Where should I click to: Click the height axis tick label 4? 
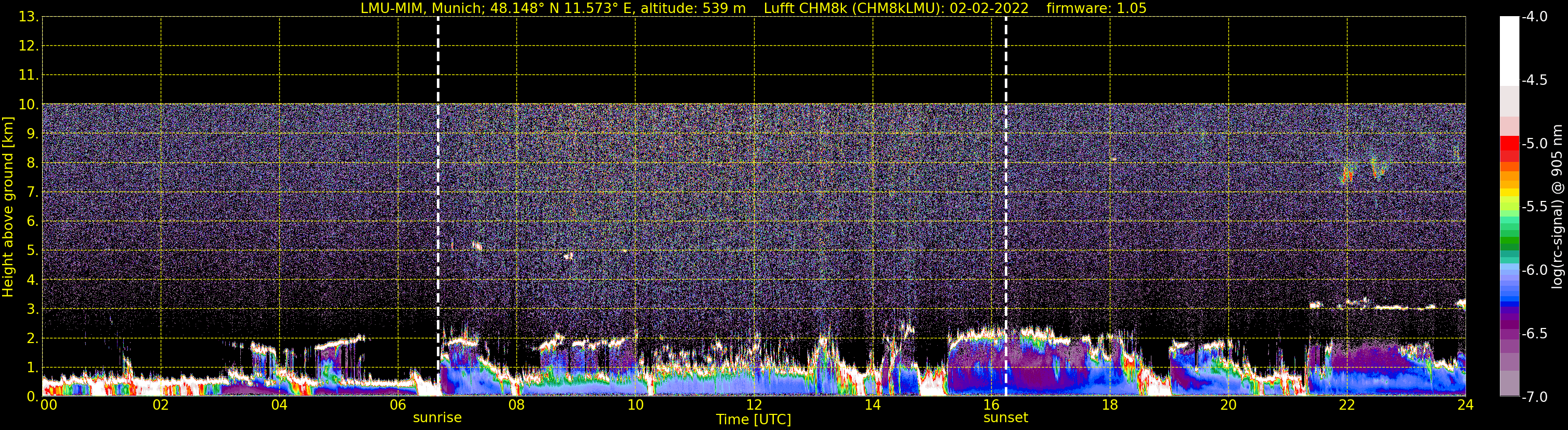[x=32, y=280]
